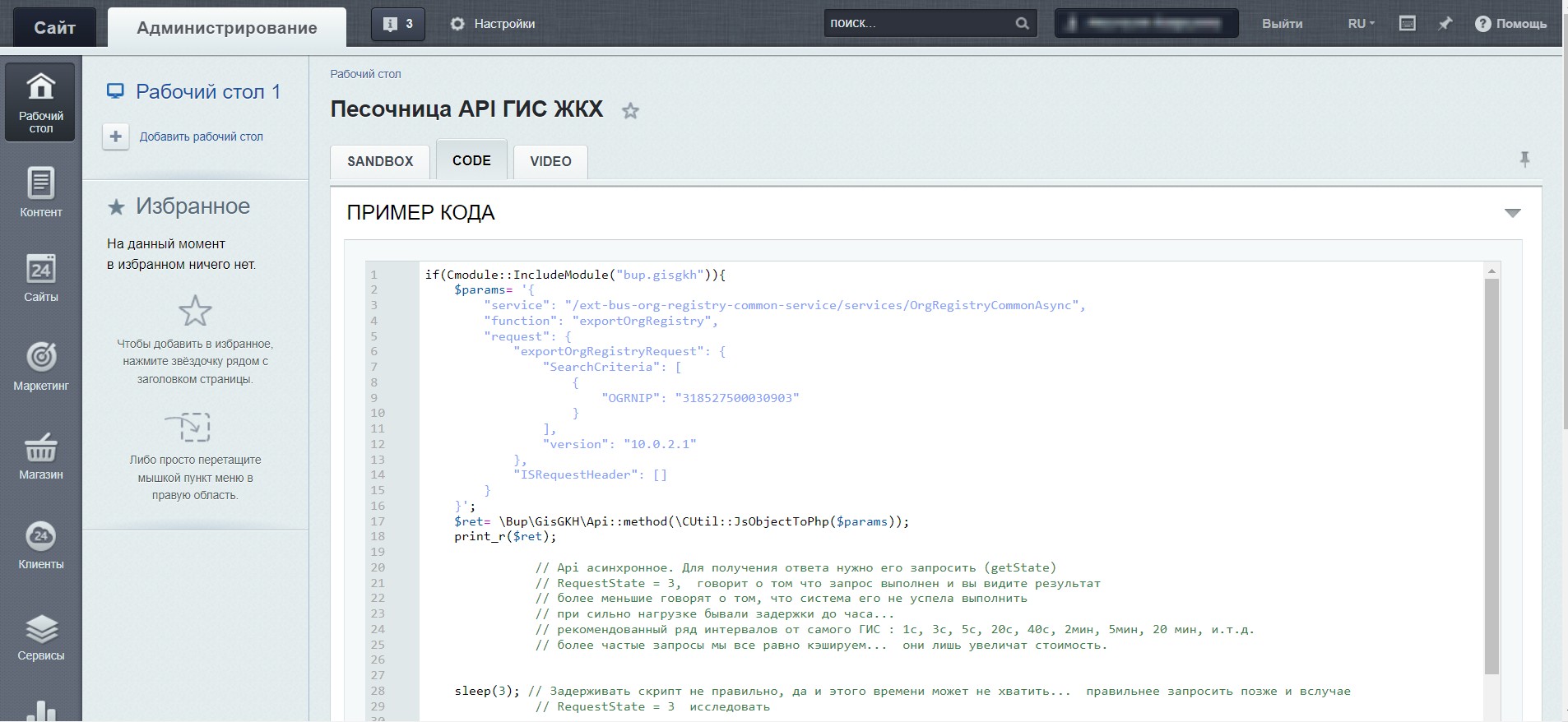1568x722 pixels.
Task: Open the Контент sidebar section
Action: (x=40, y=193)
